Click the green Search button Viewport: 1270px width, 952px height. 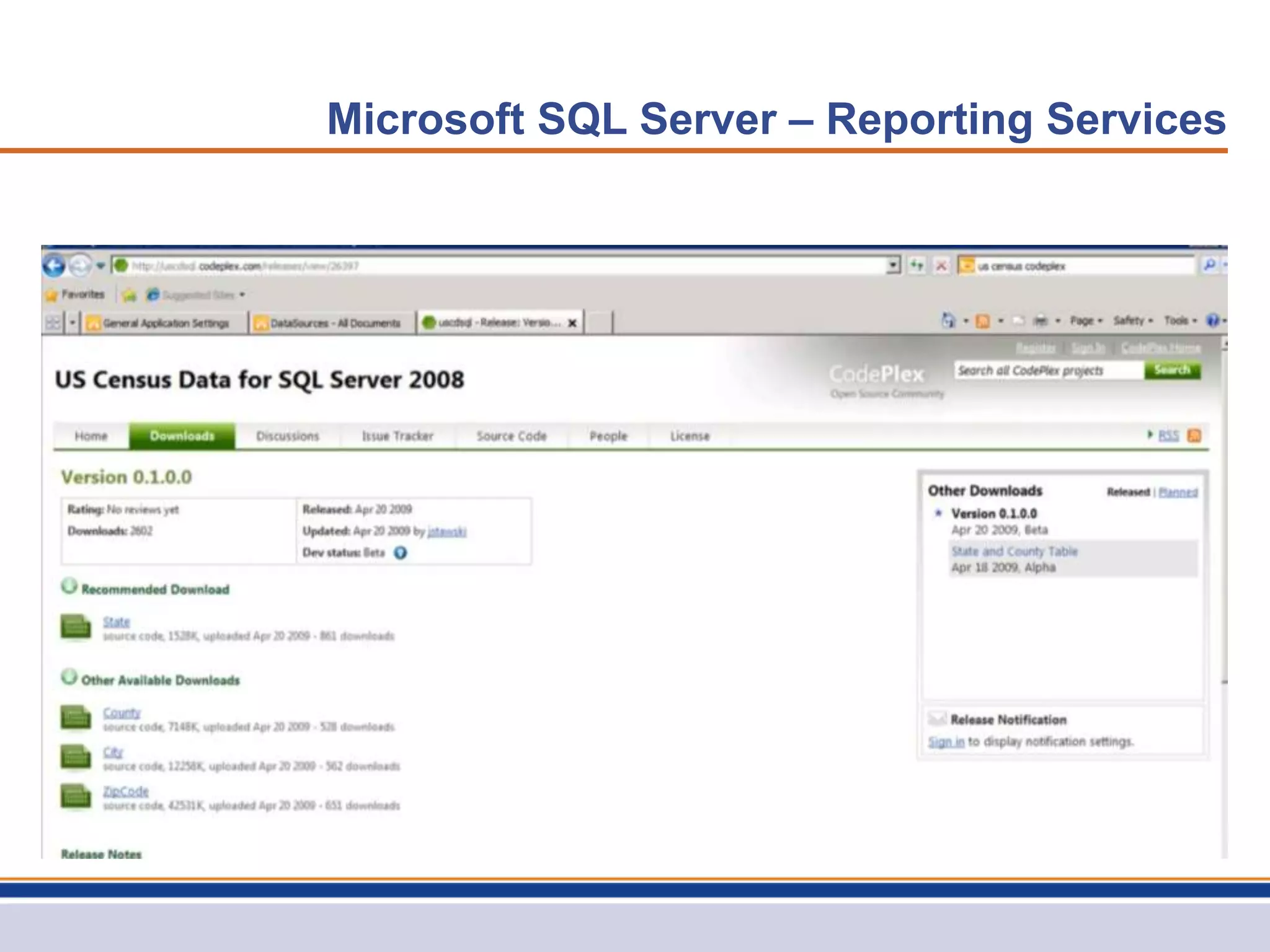click(1173, 370)
